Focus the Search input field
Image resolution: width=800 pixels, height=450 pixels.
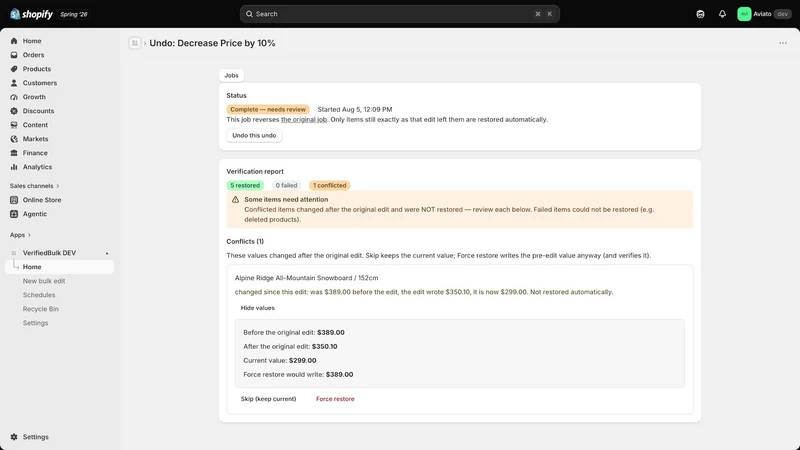pyautogui.click(x=399, y=14)
